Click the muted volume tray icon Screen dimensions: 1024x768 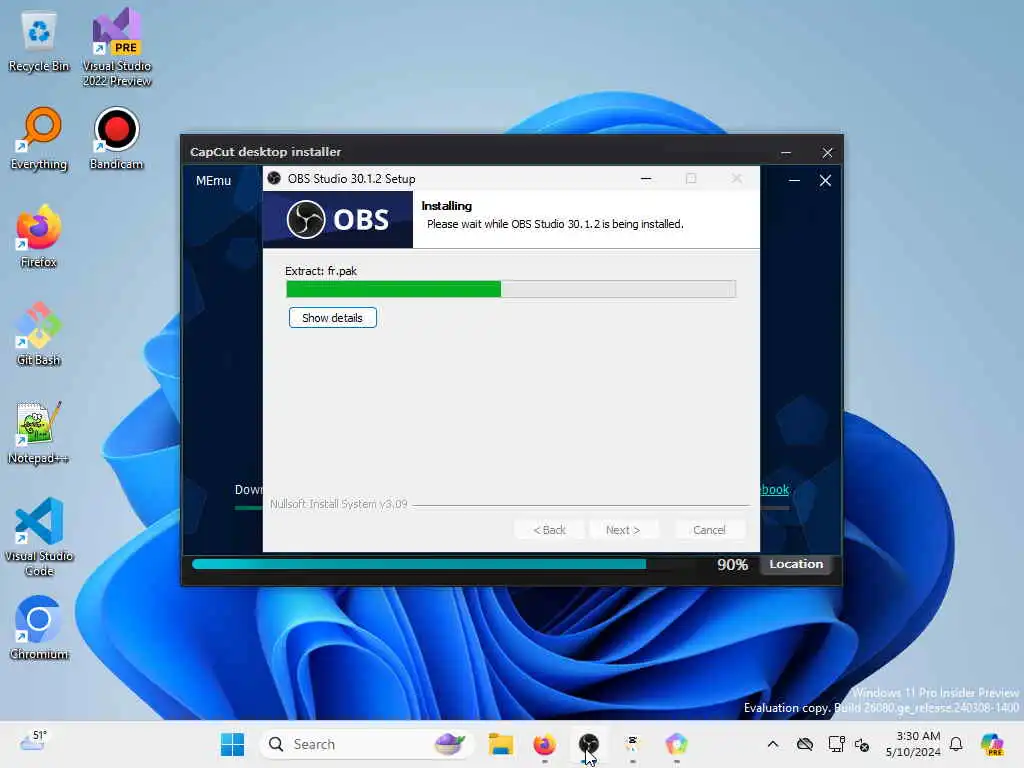tap(862, 744)
